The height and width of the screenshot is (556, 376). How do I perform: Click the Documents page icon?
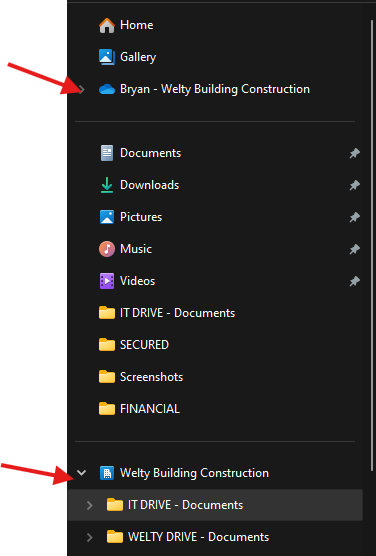pos(107,153)
